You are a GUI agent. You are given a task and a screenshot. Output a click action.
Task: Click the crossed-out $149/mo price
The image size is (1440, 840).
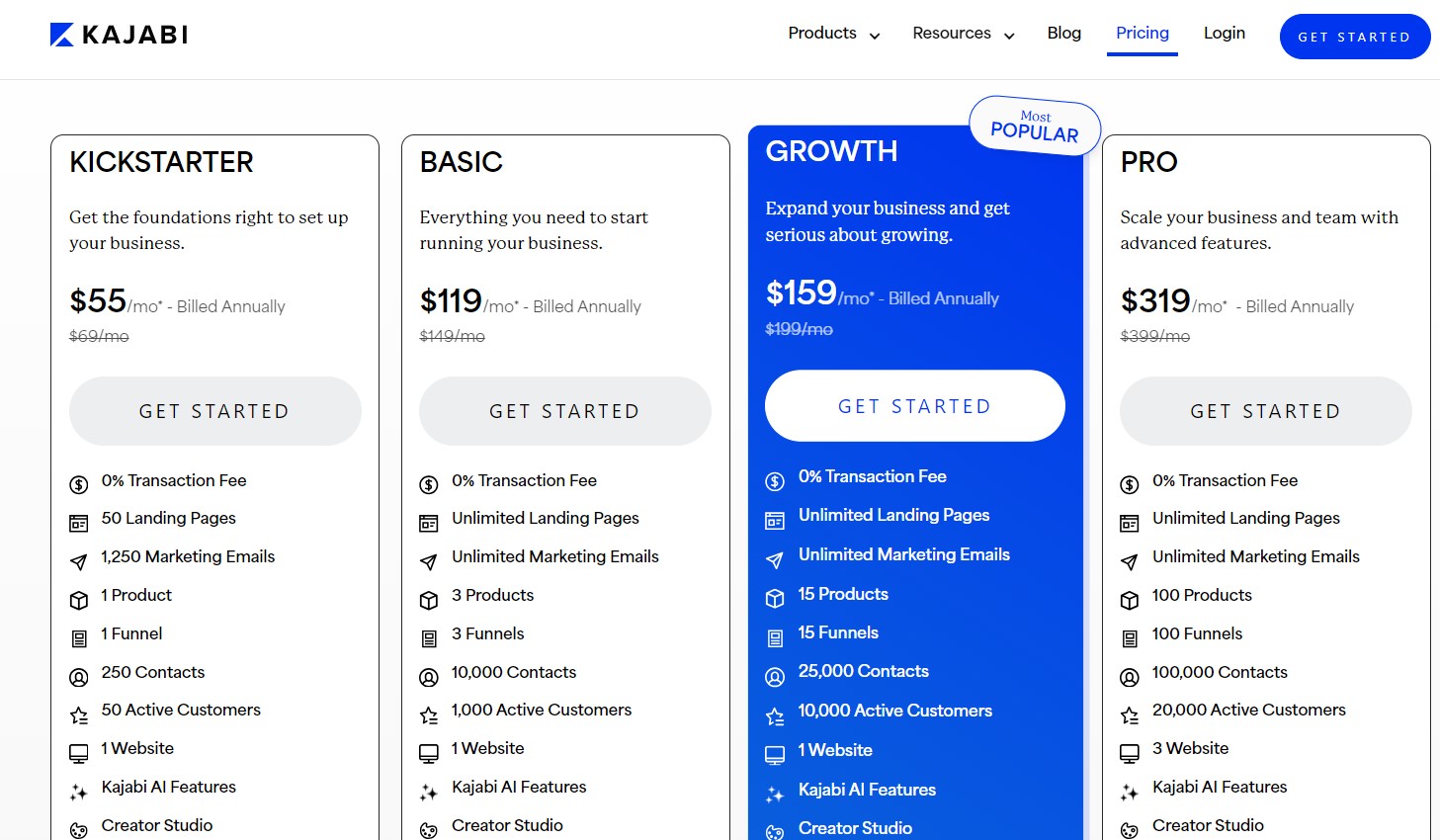(453, 336)
